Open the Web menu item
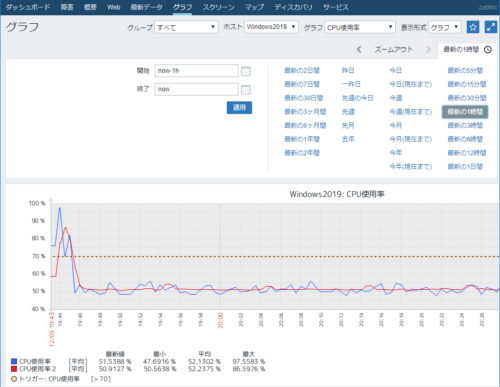The height and width of the screenshot is (387, 500). [x=114, y=7]
